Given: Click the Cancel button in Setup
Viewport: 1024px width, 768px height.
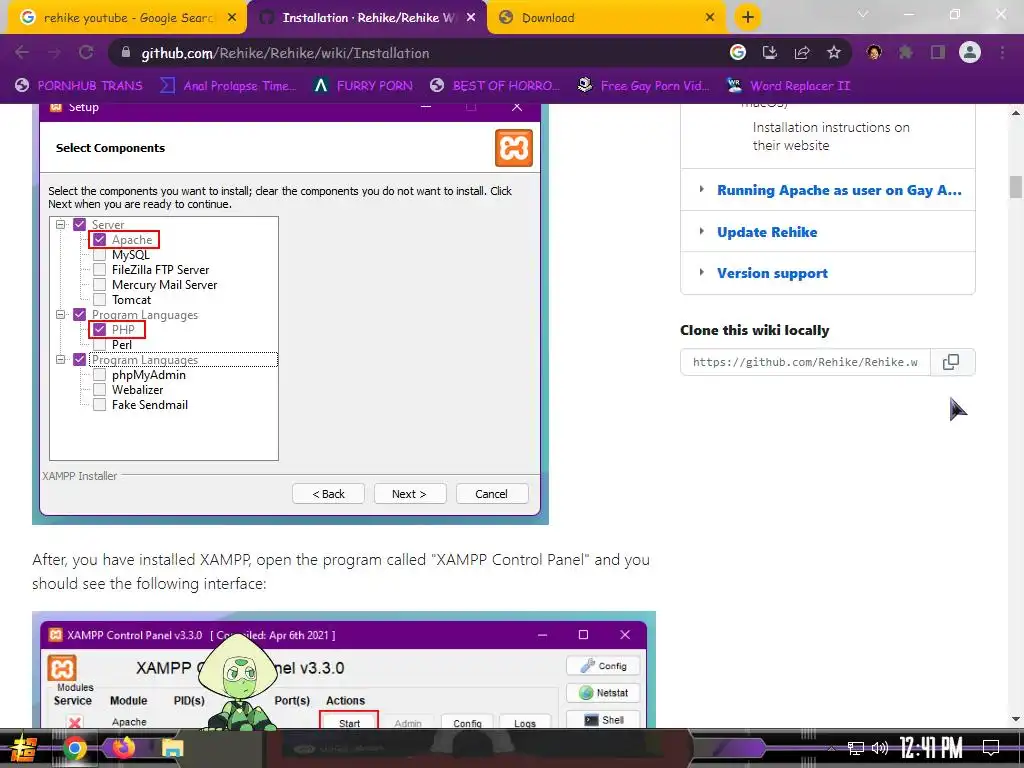Looking at the screenshot, I should coord(492,494).
